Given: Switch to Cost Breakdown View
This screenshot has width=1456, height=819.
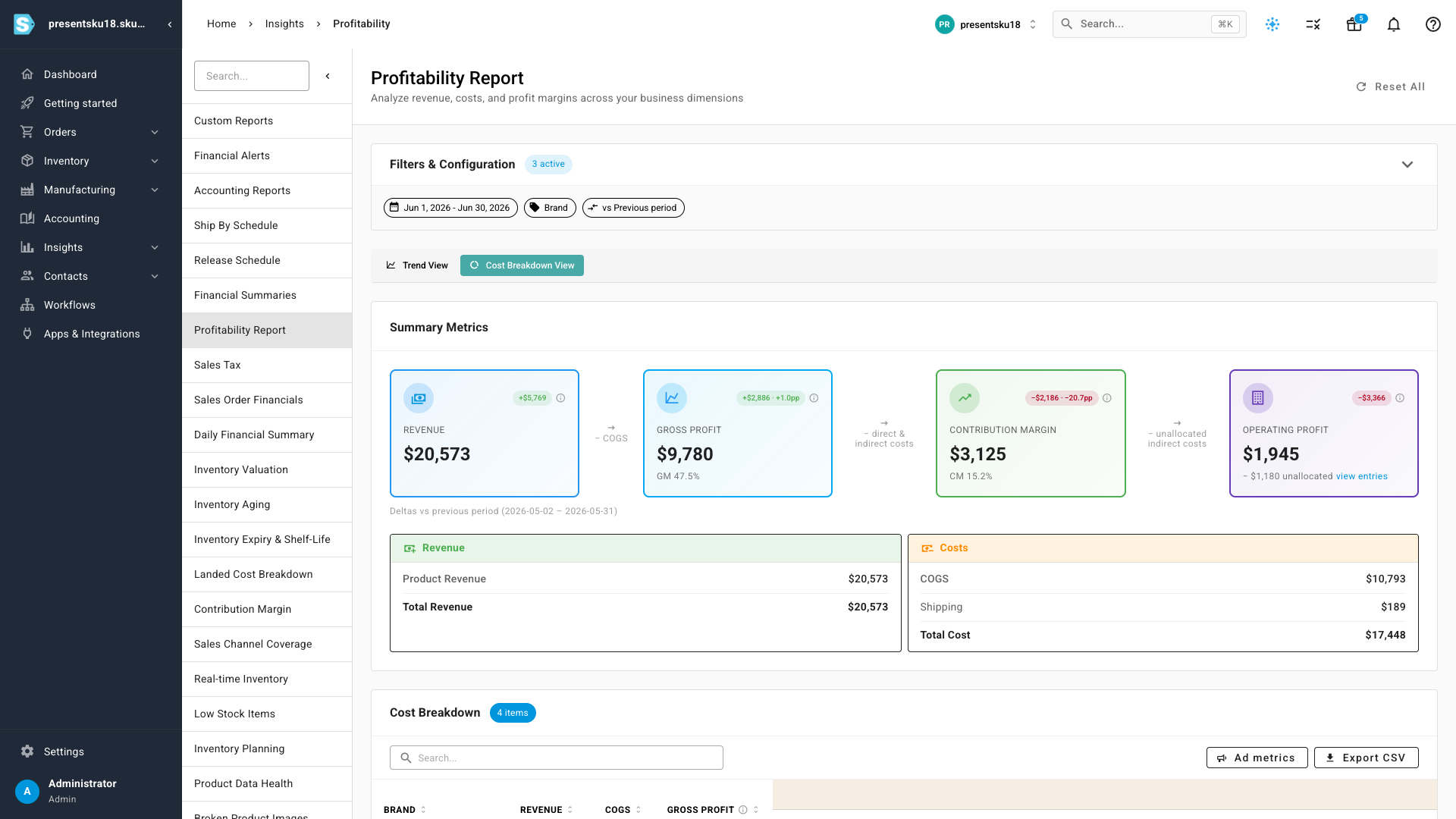Looking at the screenshot, I should pyautogui.click(x=522, y=265).
